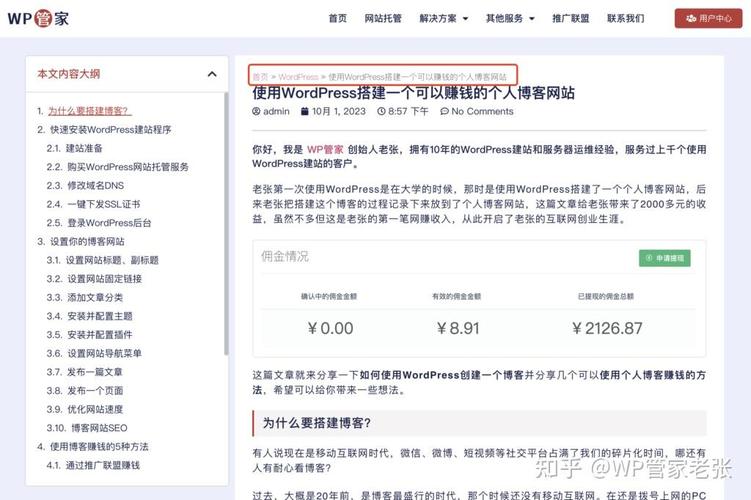Go to 设置你的博客网站 outline section

coord(87,241)
